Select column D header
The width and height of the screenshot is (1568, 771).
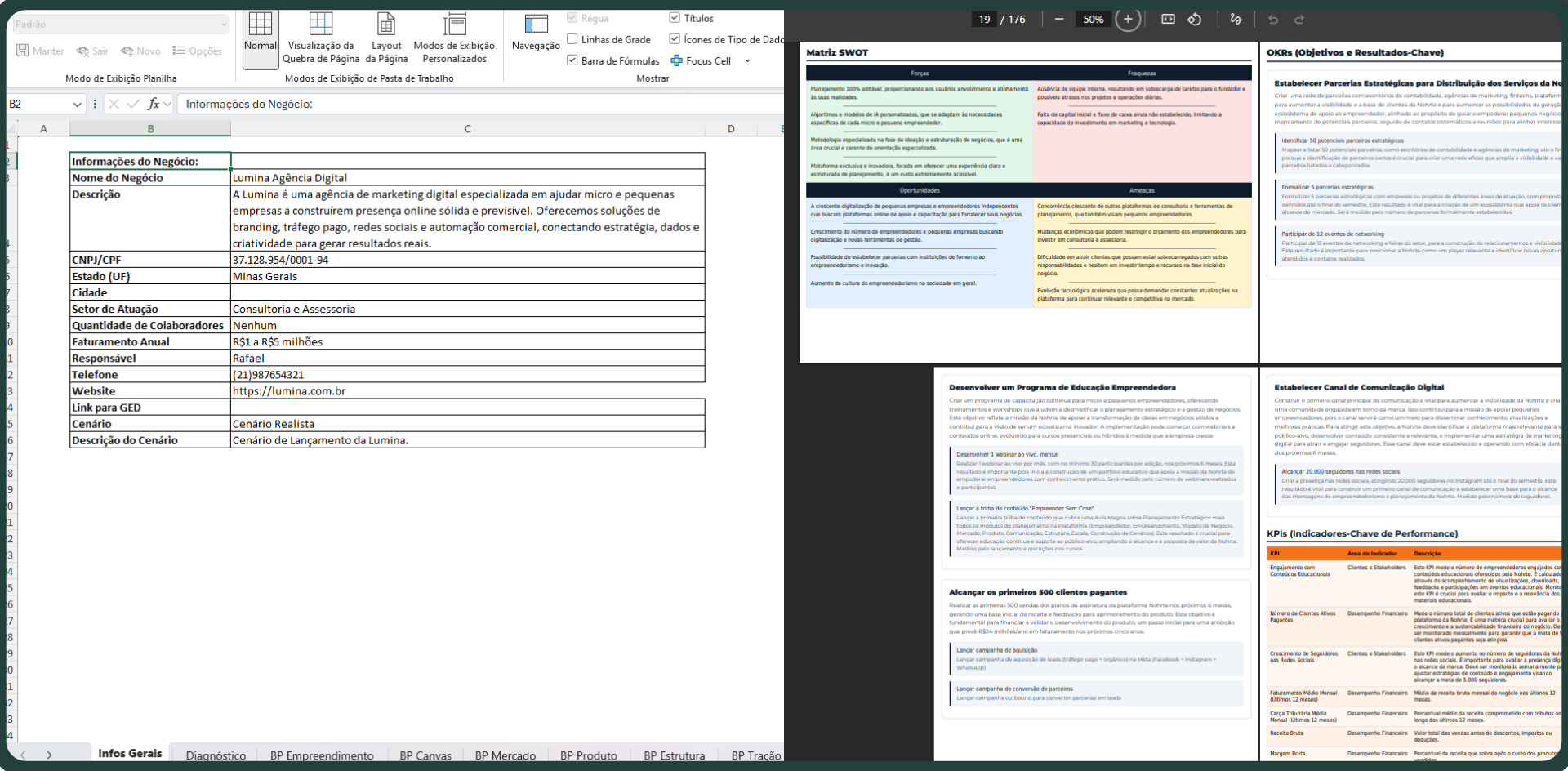pos(731,128)
